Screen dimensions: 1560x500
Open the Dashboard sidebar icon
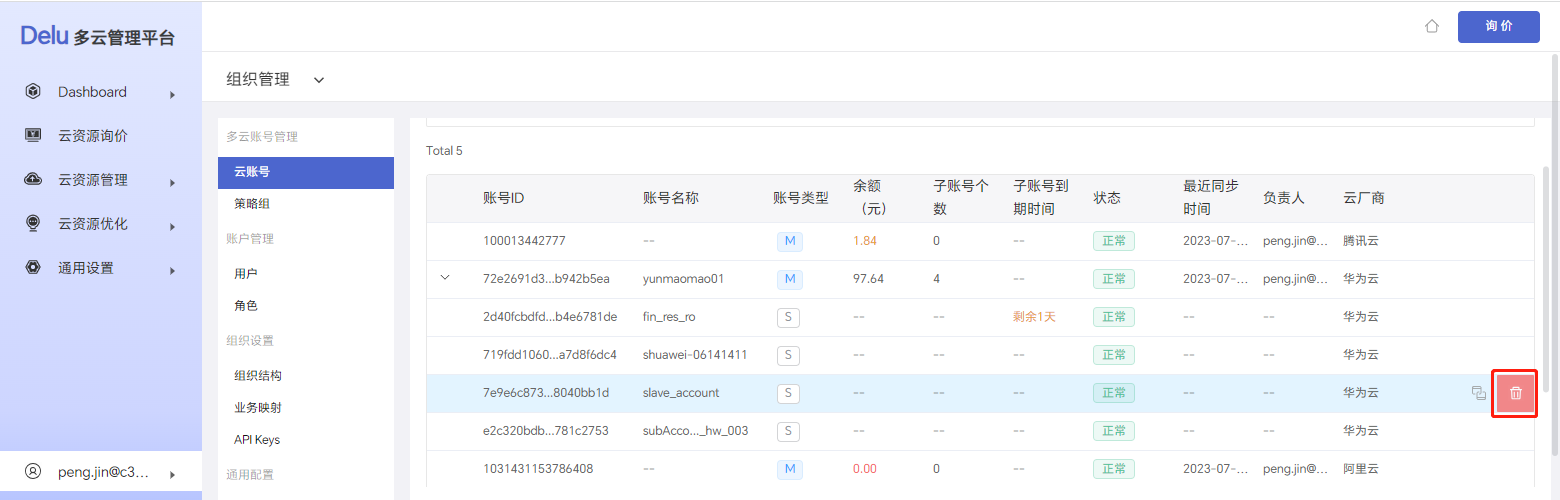pyautogui.click(x=33, y=92)
